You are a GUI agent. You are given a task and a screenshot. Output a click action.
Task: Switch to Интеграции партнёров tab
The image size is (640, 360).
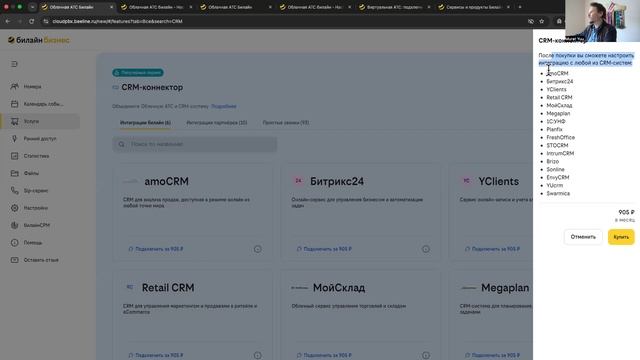click(217, 122)
